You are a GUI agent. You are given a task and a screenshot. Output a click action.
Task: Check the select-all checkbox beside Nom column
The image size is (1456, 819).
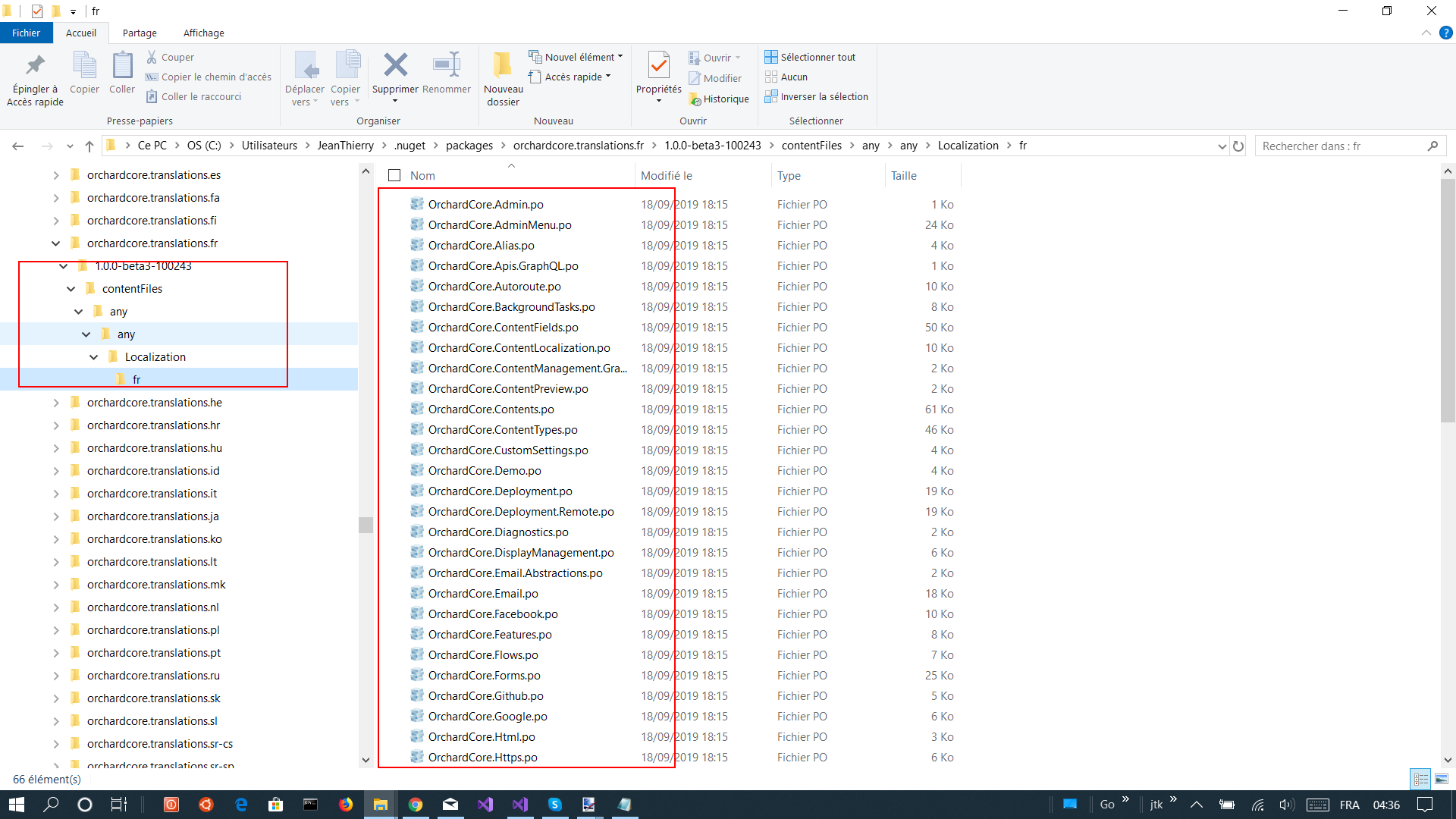pos(394,175)
